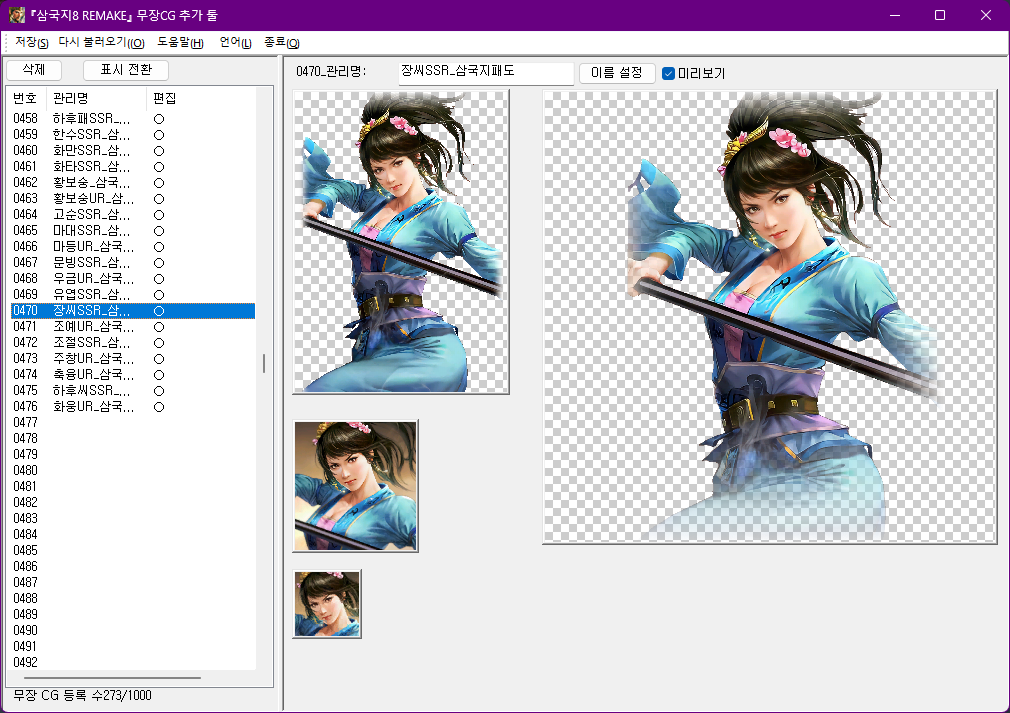This screenshot has height=713, width=1010.
Task: Select row 0471 조예UR
Action: 133,327
